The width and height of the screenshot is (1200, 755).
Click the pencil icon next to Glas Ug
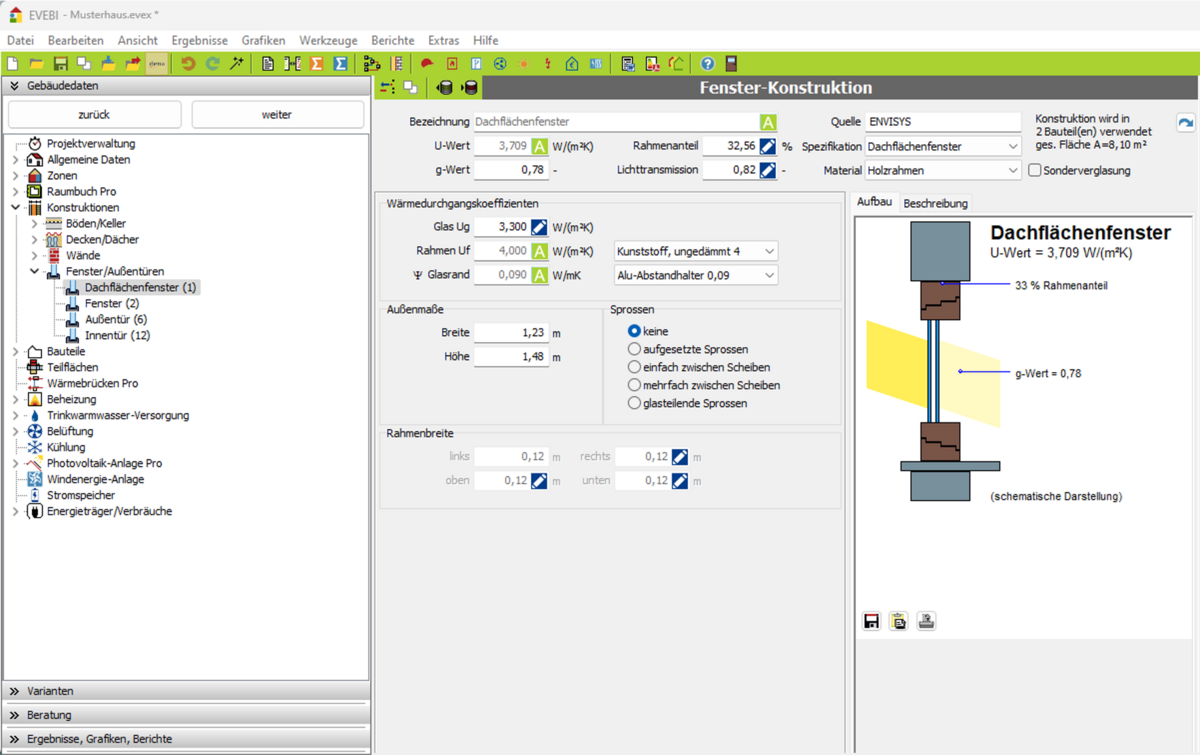pos(539,228)
